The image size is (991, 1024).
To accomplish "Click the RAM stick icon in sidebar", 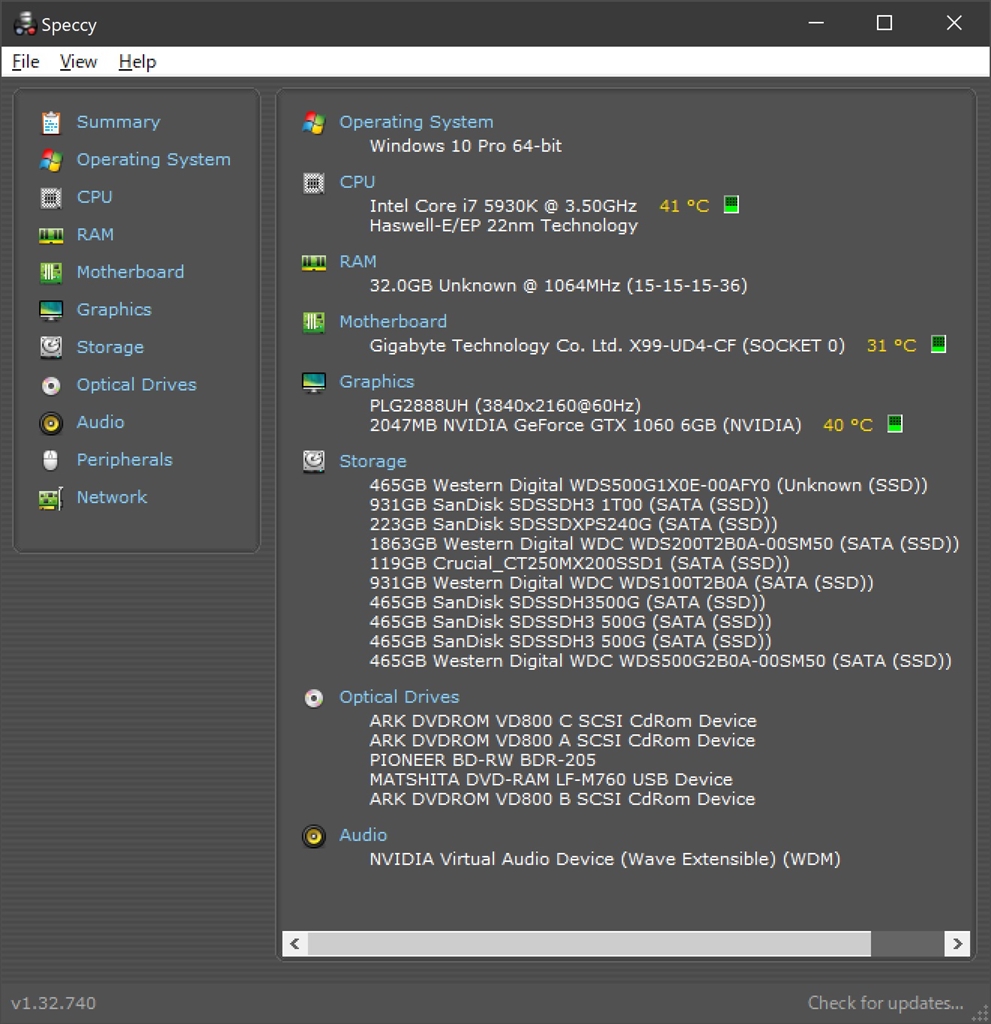I will [51, 235].
